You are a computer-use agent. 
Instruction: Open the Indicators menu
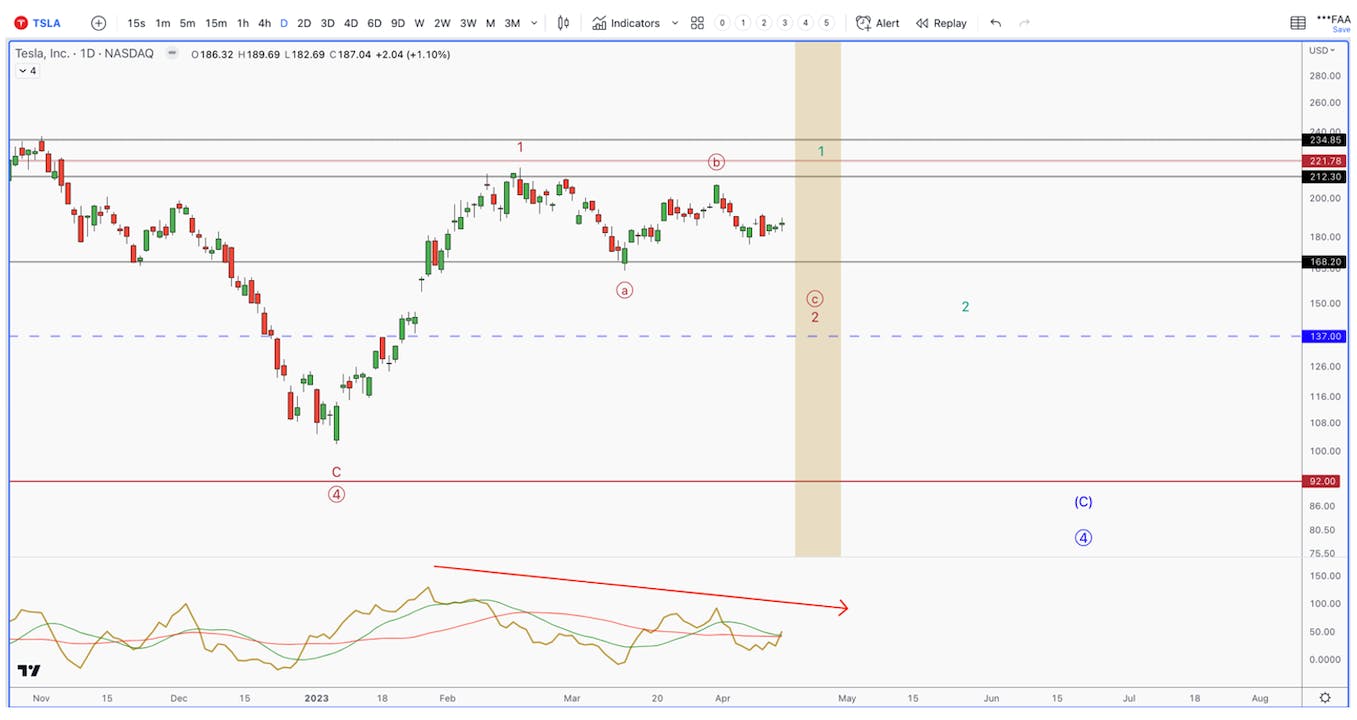635,23
